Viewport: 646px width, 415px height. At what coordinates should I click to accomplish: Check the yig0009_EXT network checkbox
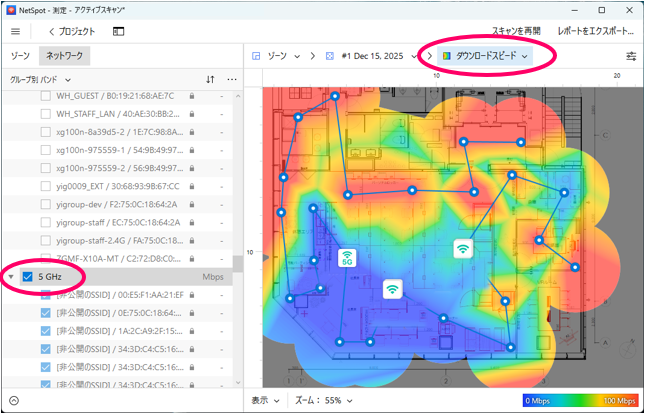pyautogui.click(x=45, y=186)
